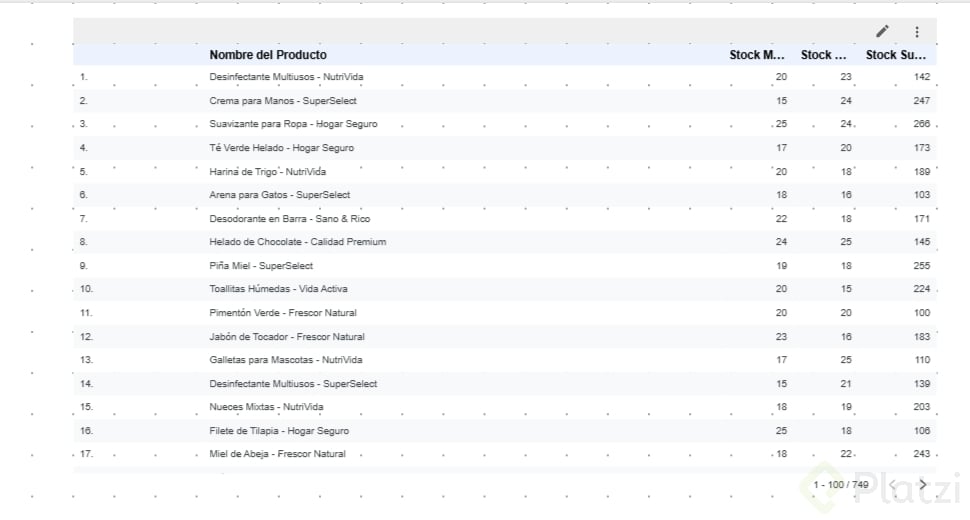Click the 1 - 100 / 749 pagination text
970x520 pixels.
[840, 485]
